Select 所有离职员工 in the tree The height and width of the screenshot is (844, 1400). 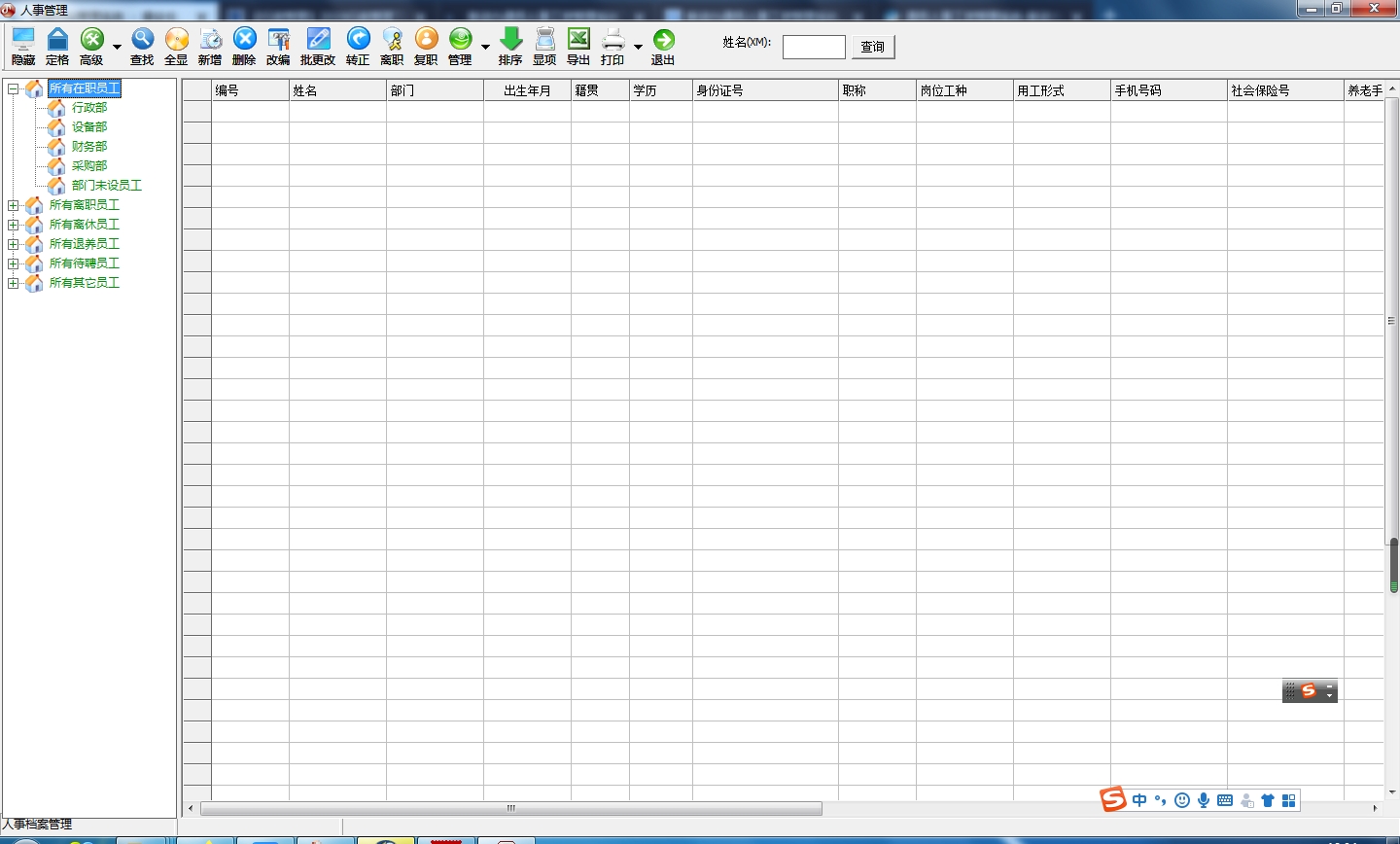point(85,205)
